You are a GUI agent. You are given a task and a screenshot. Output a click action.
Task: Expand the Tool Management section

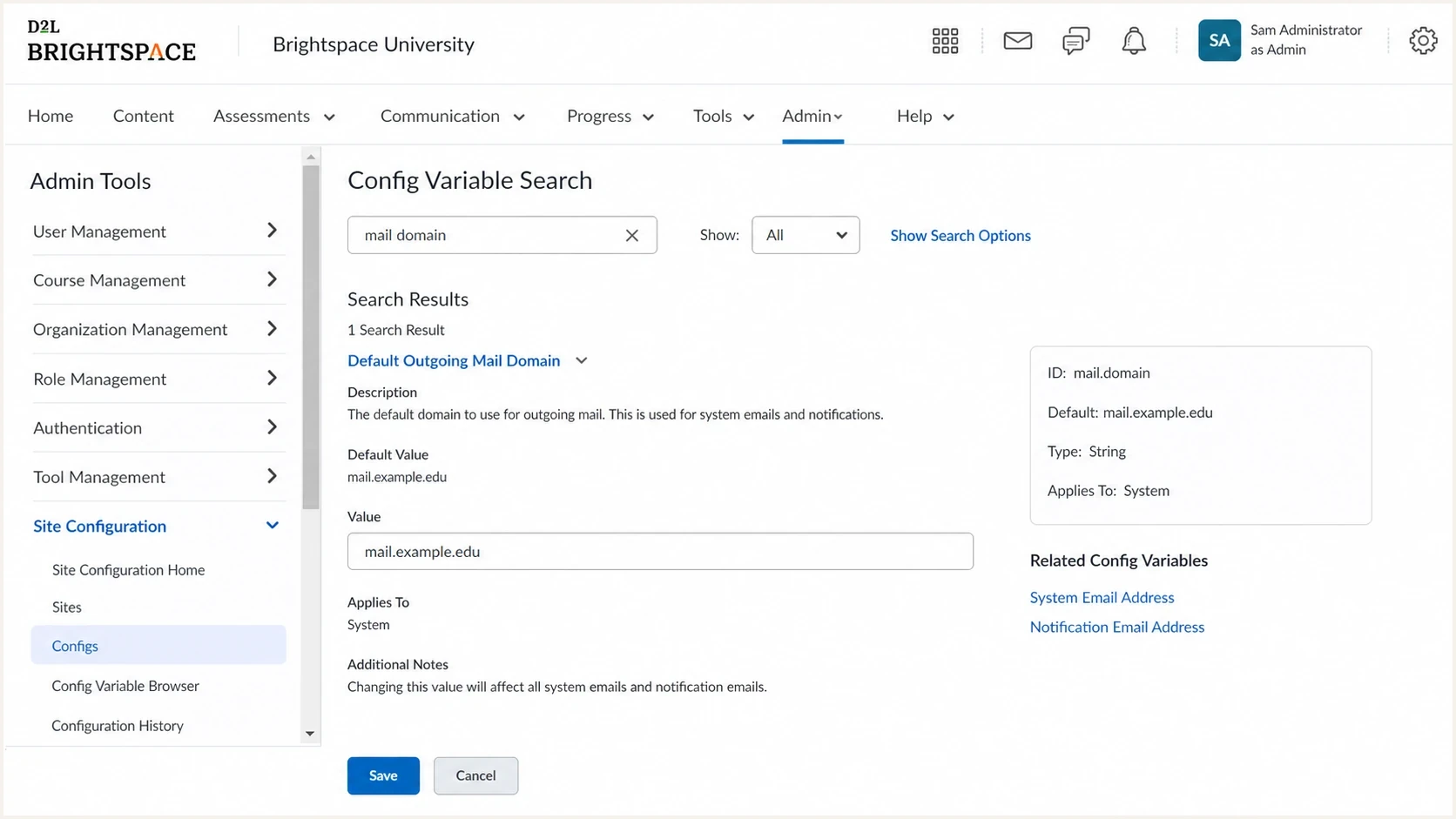(x=158, y=477)
